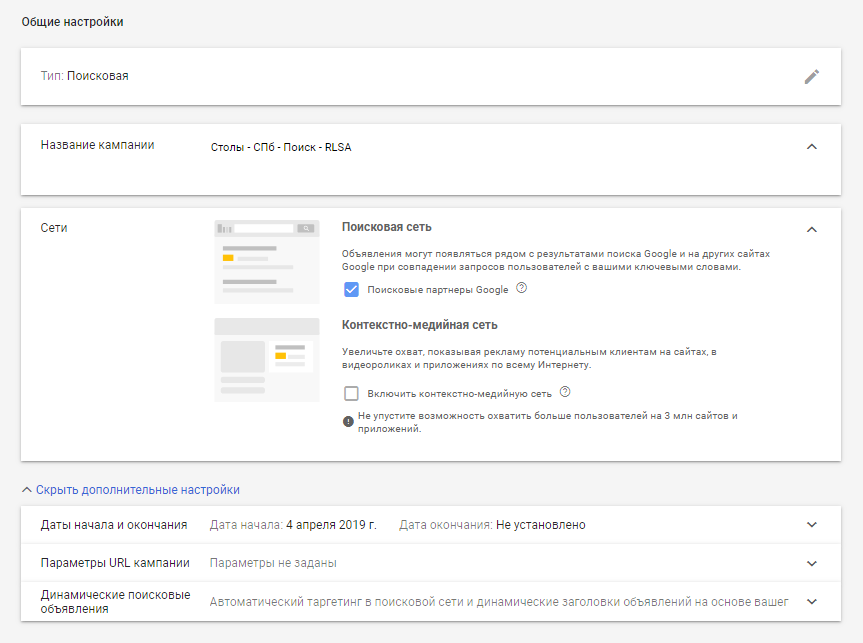
Task: Uncheck the Поисковые партнеры Google checkbox
Action: [x=351, y=290]
